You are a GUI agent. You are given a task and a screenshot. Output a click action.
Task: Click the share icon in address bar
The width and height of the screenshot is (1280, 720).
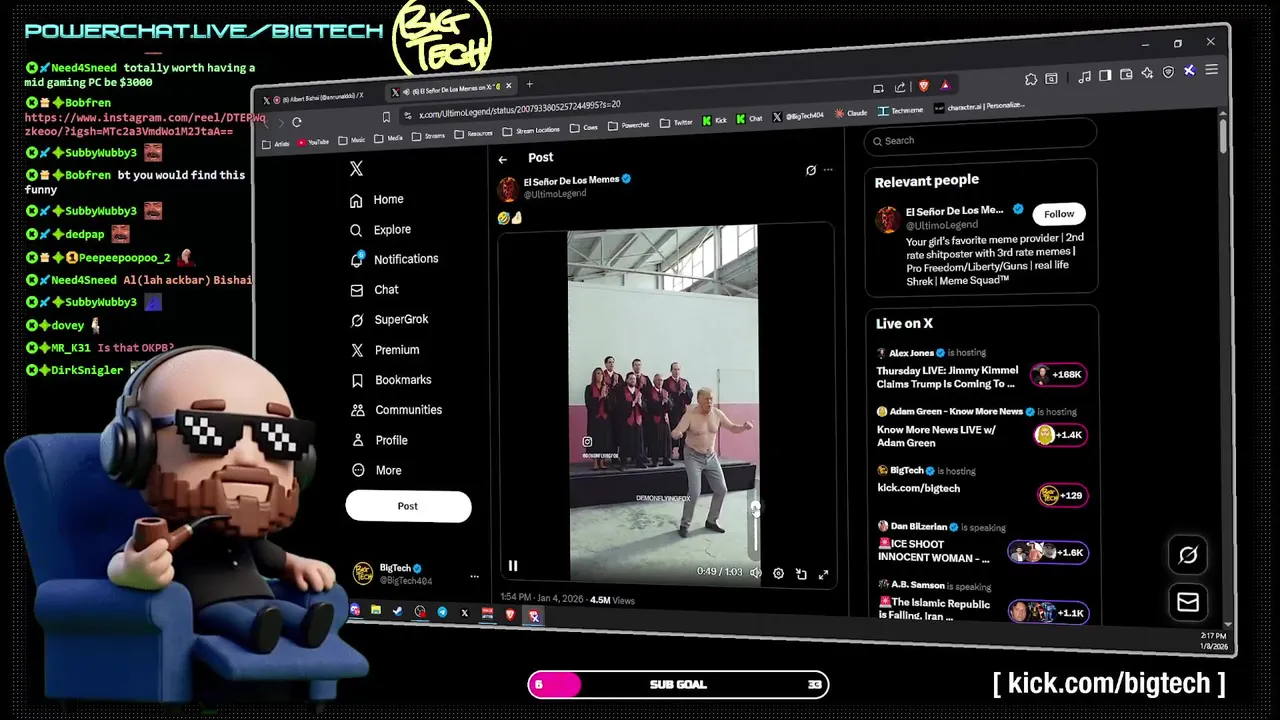[x=900, y=87]
